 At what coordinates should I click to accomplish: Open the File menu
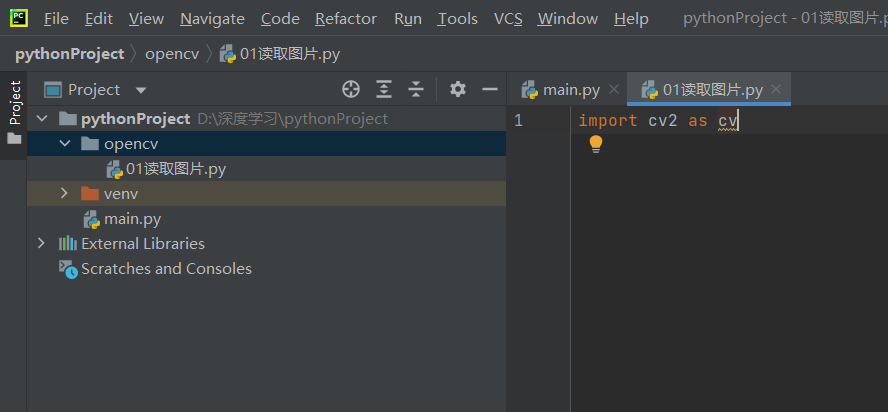(x=56, y=19)
